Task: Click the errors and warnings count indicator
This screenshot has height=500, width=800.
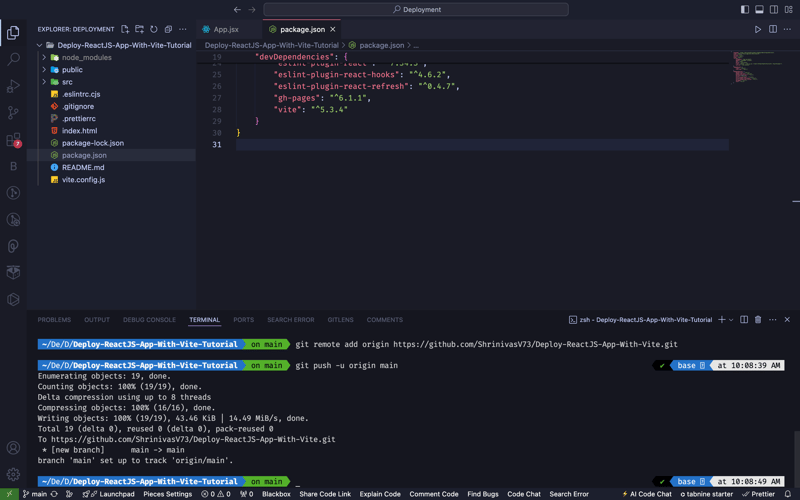Action: pyautogui.click(x=215, y=494)
